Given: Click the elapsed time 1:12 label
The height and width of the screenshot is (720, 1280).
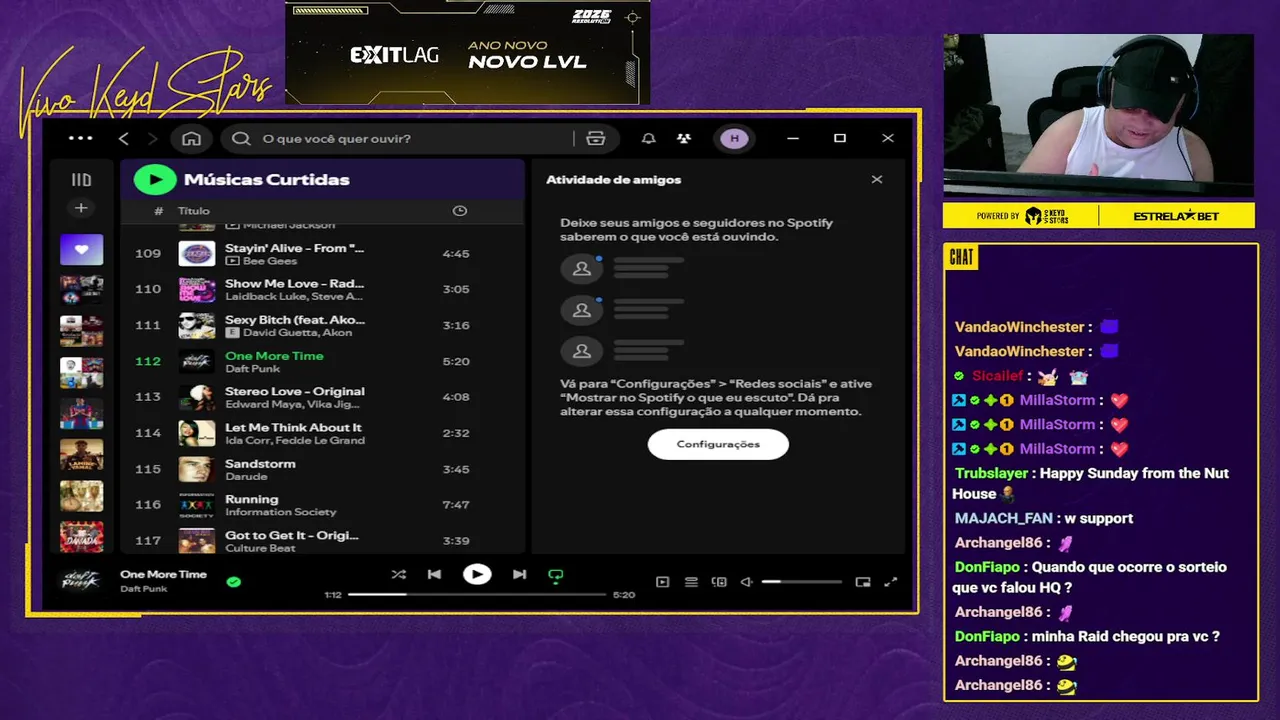Looking at the screenshot, I should (333, 595).
